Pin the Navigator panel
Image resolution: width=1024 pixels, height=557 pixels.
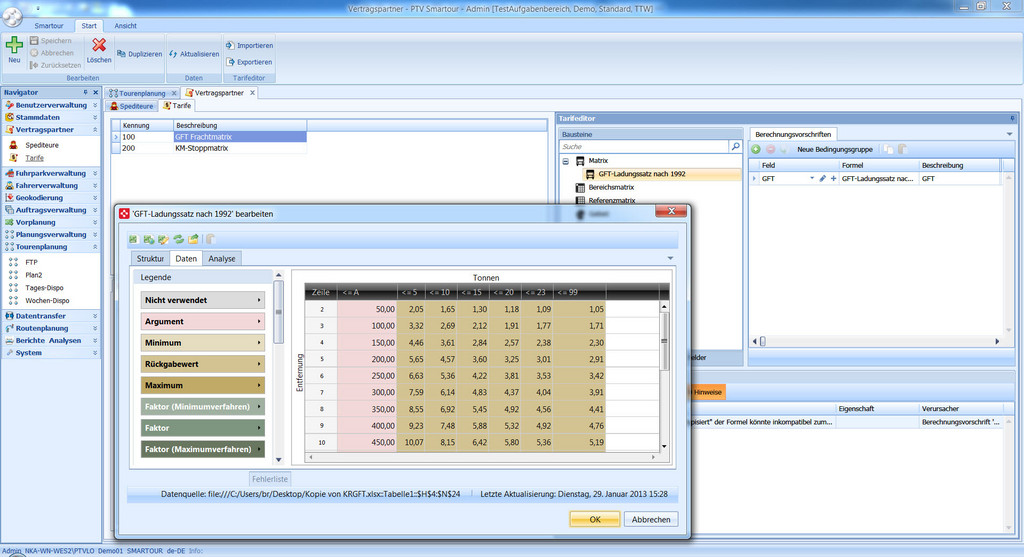(86, 92)
